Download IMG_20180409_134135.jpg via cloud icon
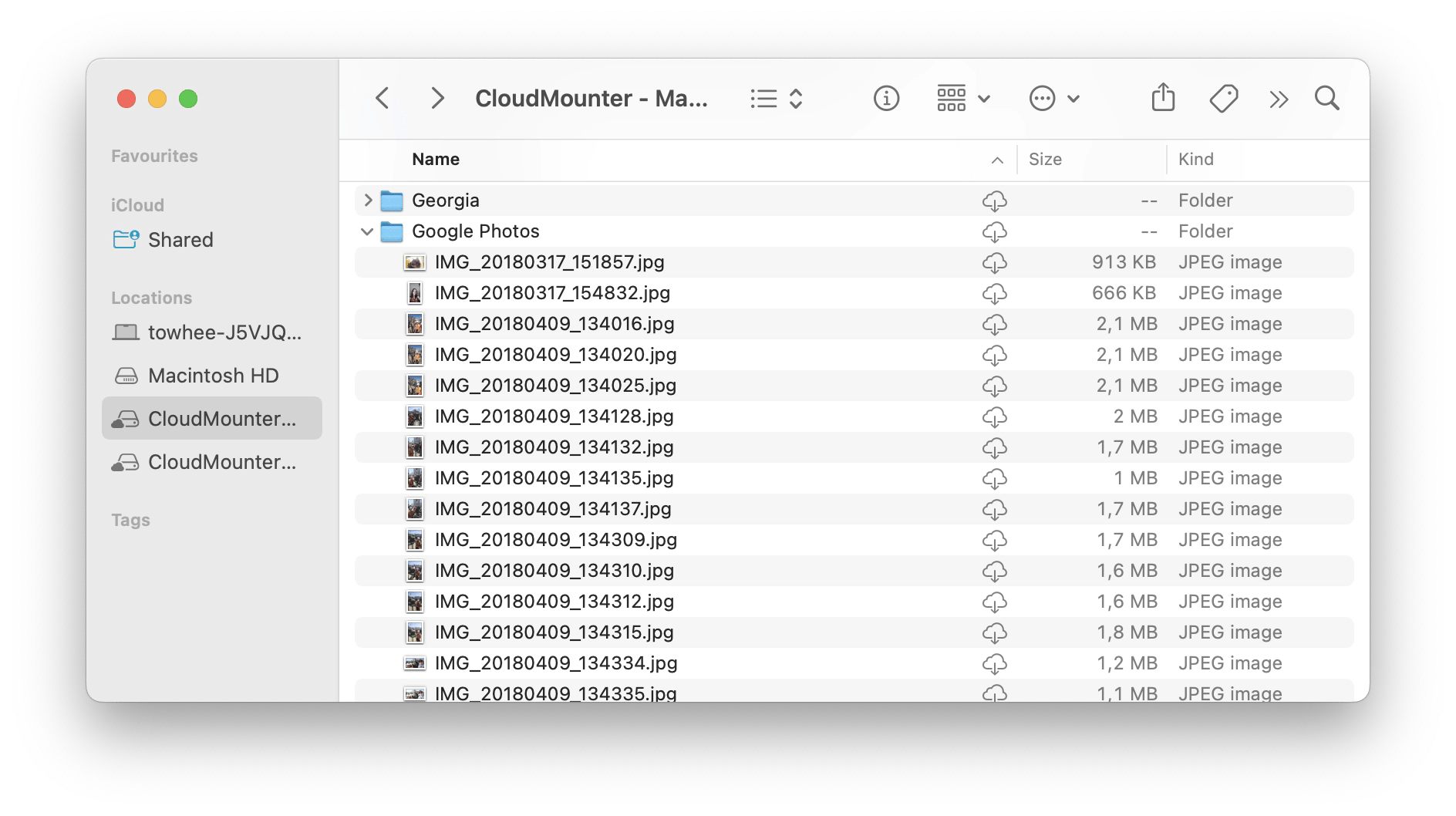 [995, 479]
